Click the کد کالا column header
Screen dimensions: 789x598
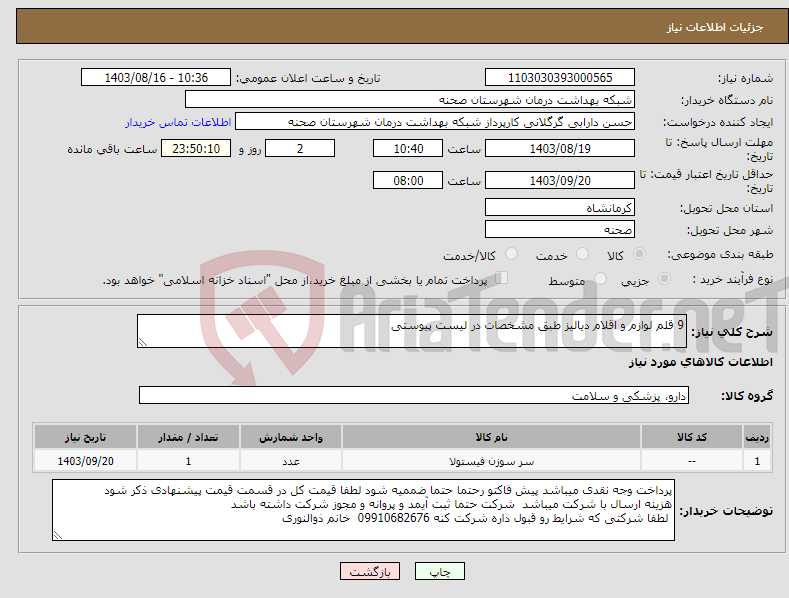pyautogui.click(x=692, y=437)
